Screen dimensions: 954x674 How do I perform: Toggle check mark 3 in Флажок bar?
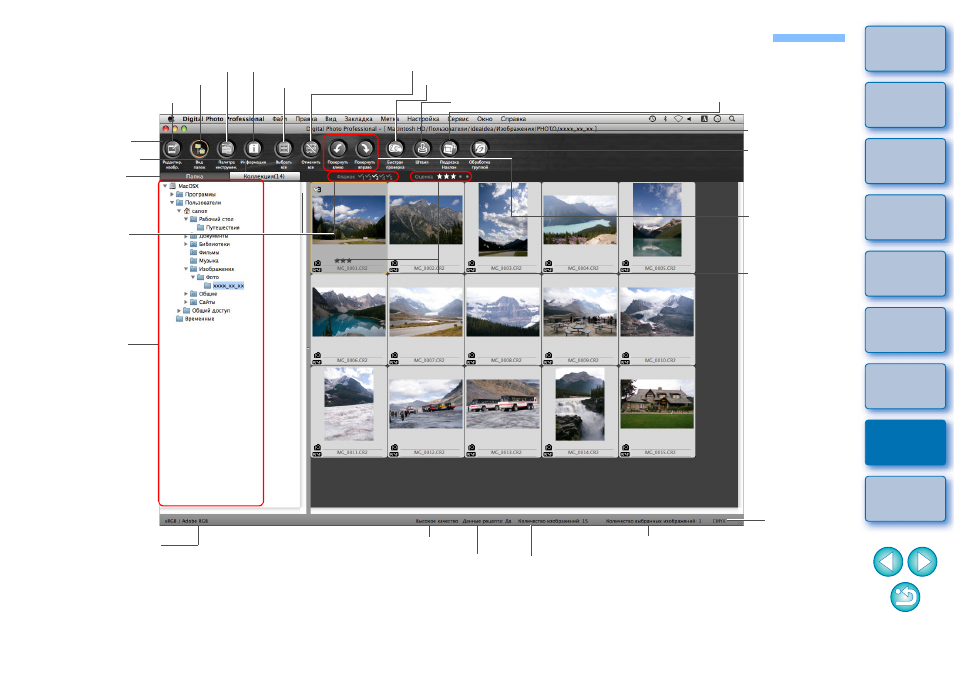coord(375,176)
